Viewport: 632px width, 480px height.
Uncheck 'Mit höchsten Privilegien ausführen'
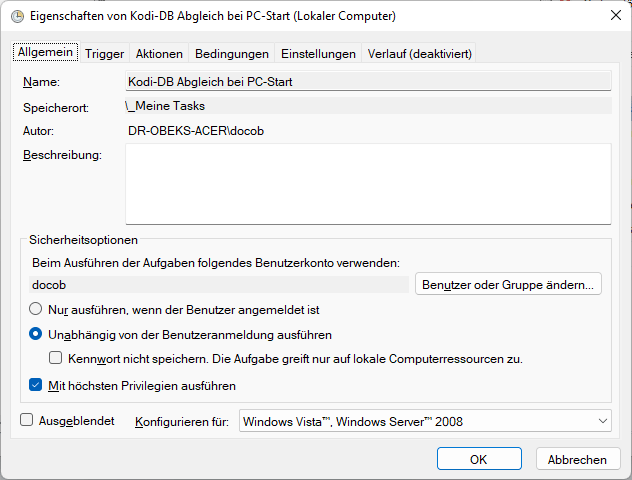click(x=35, y=385)
